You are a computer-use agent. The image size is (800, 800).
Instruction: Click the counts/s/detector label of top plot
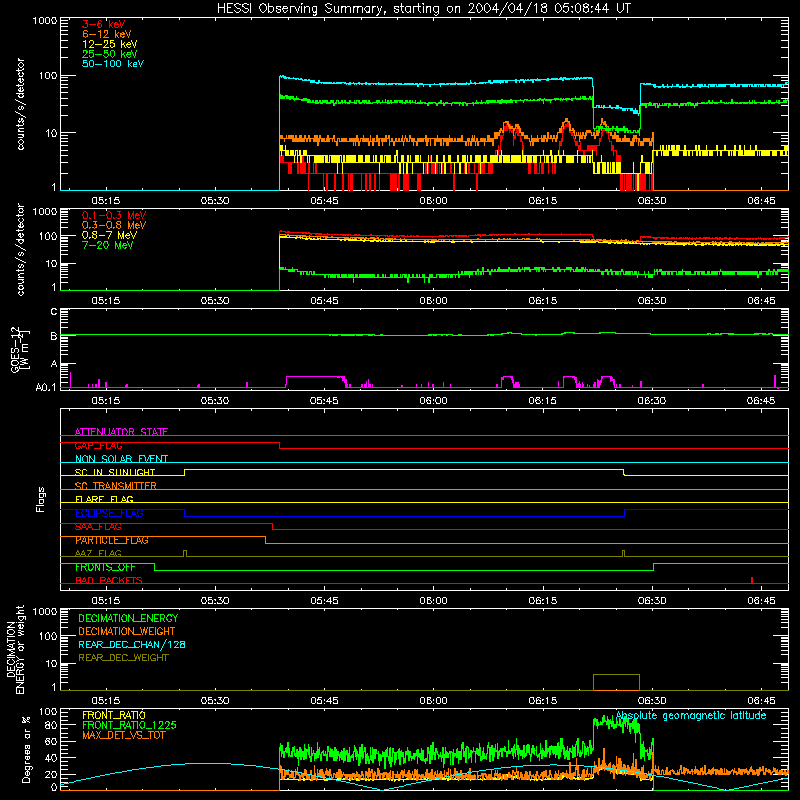(20, 104)
